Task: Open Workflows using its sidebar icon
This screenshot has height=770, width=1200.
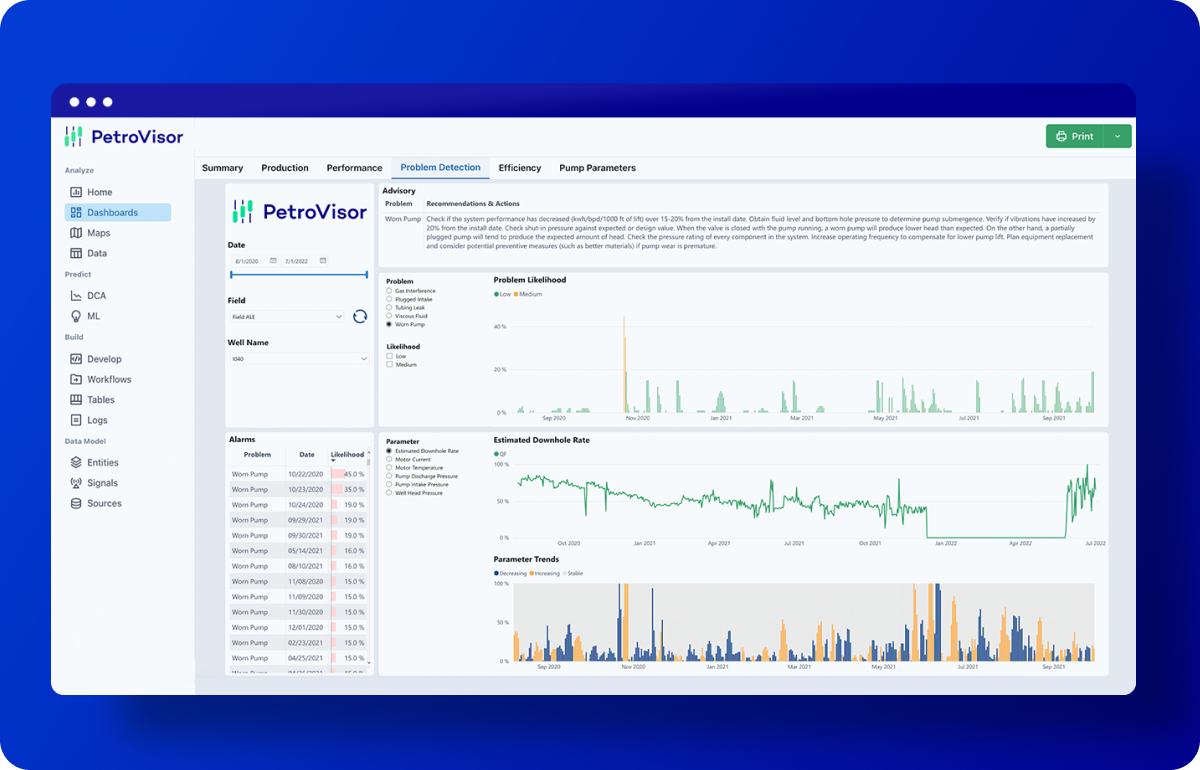Action: 77,380
